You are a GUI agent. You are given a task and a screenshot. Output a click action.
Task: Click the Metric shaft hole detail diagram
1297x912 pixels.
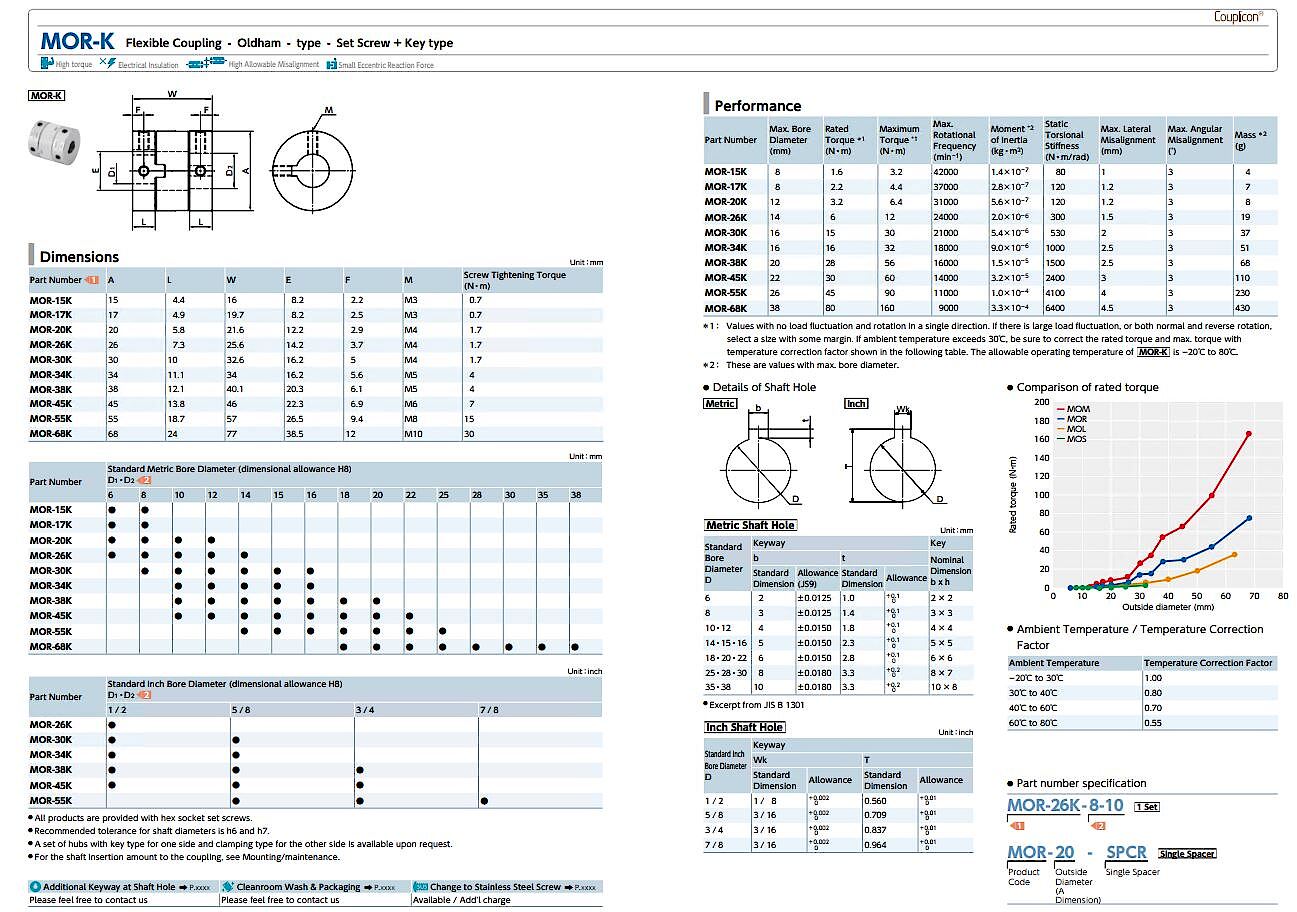point(765,454)
